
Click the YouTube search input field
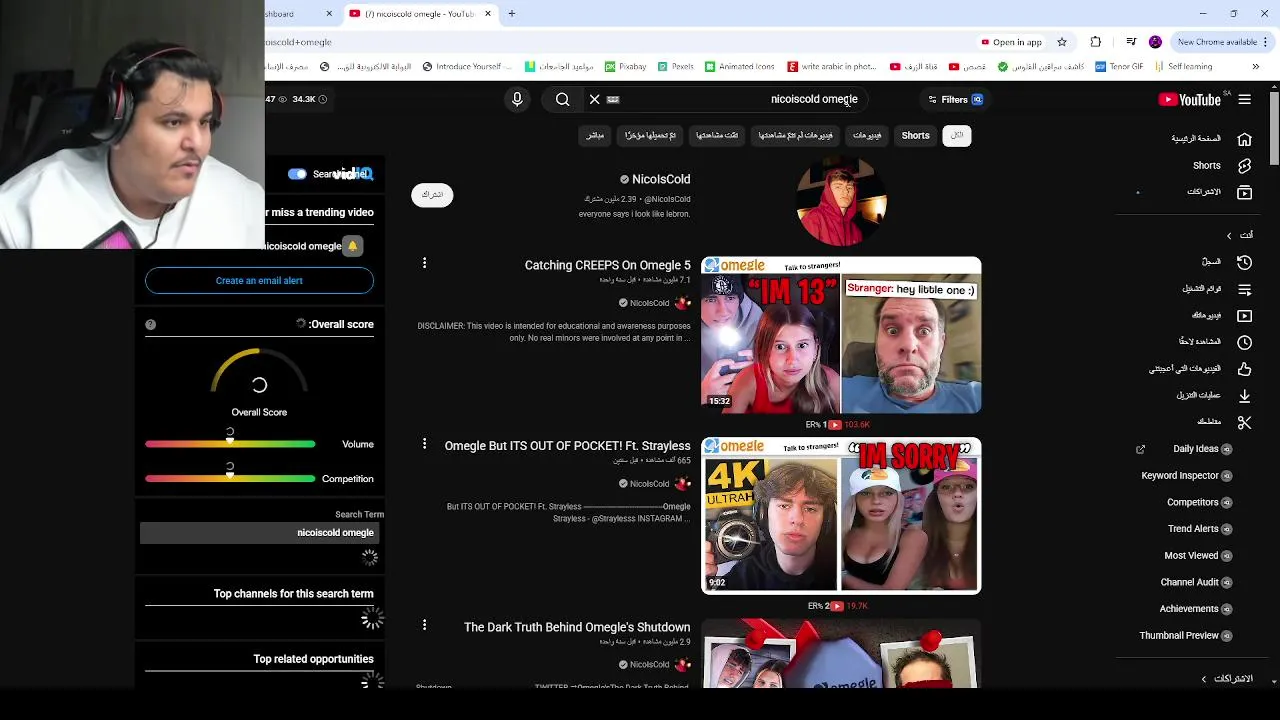click(740, 99)
